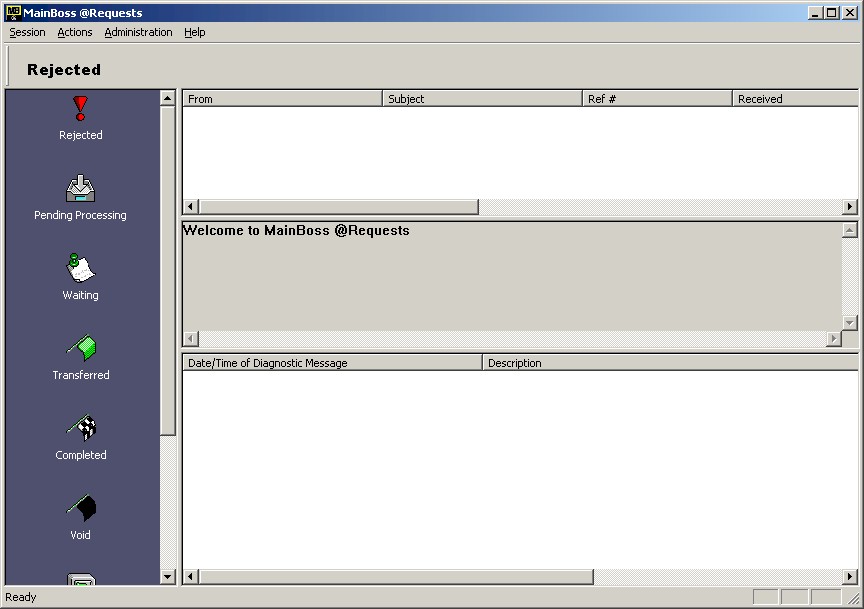Open the Administration menu
This screenshot has width=864, height=609.
click(x=138, y=33)
